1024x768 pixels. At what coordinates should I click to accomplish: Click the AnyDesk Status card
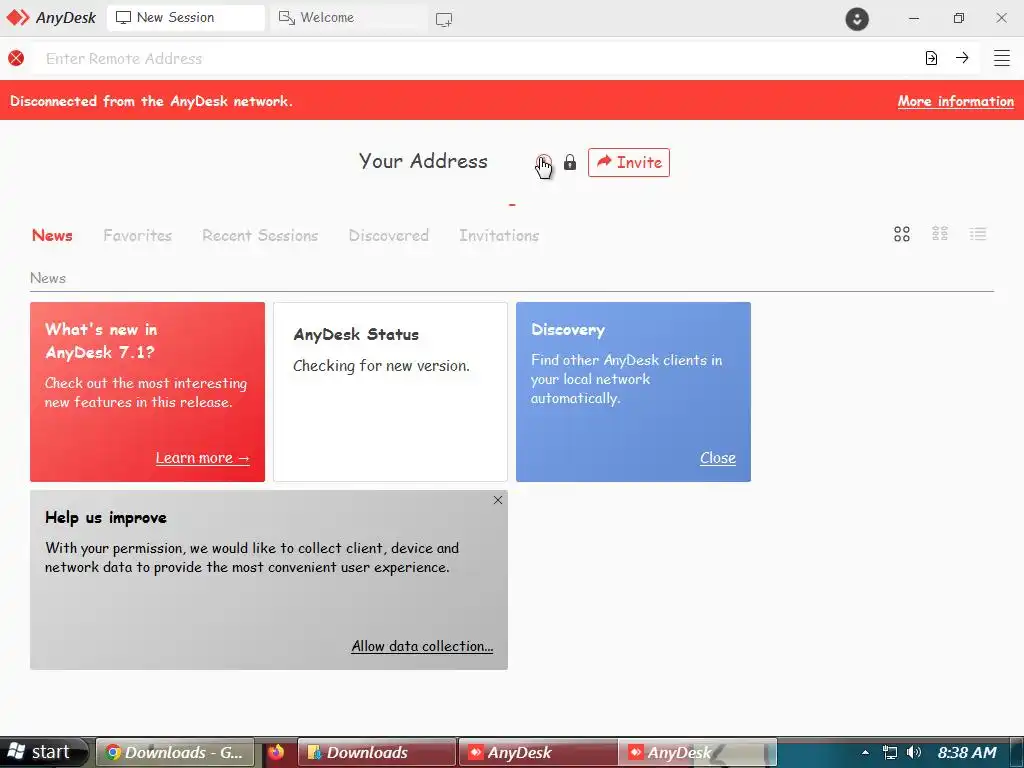[x=391, y=392]
